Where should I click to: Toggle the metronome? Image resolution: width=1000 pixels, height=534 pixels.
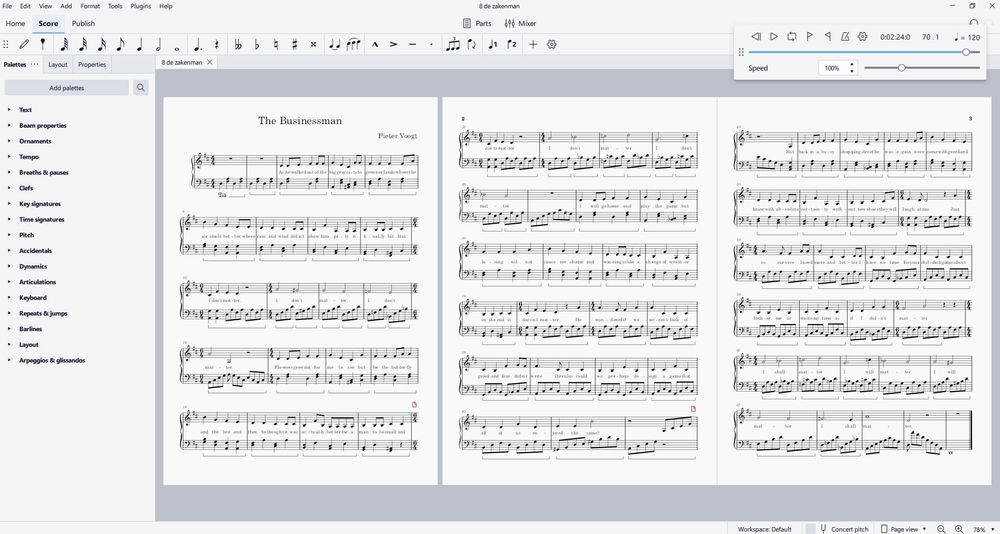845,36
